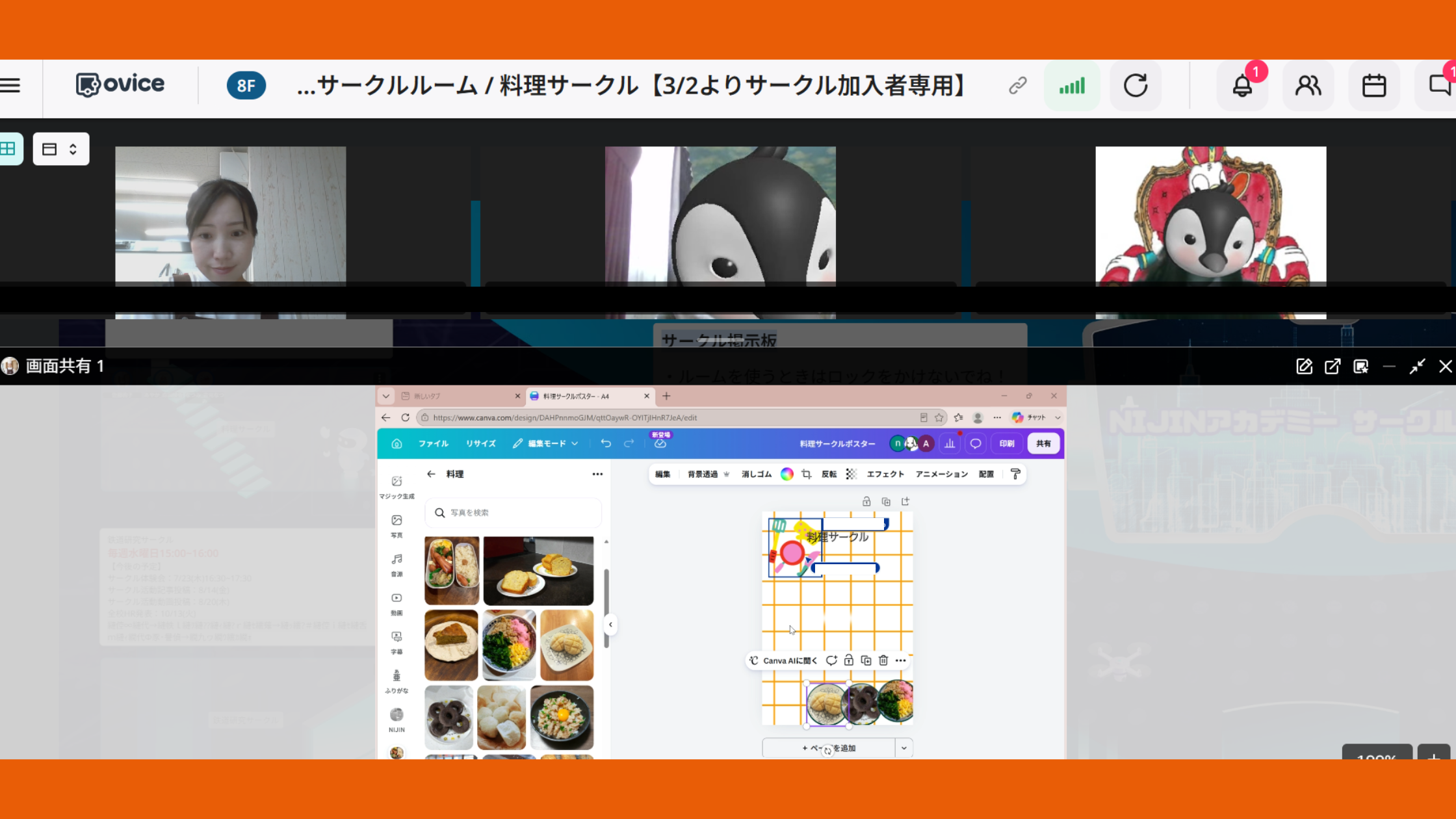Screen dimensions: 1456x819
Task: Select the bento box photo thumbnail
Action: pos(452,571)
